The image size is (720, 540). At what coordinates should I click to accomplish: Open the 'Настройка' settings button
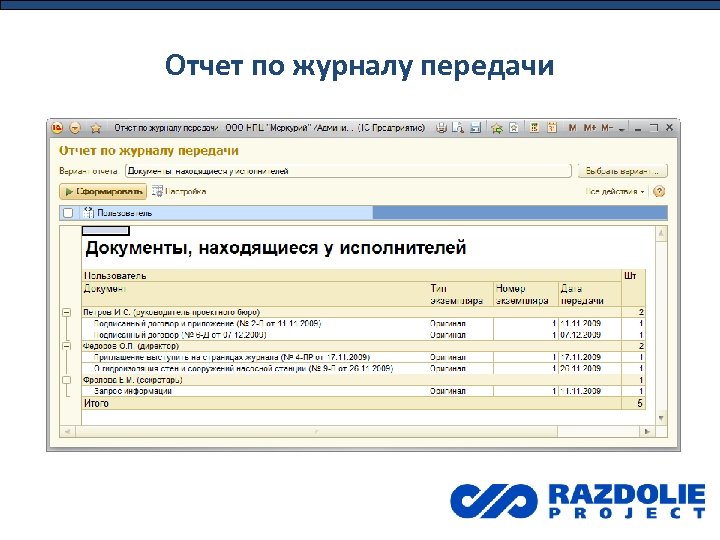coord(180,191)
